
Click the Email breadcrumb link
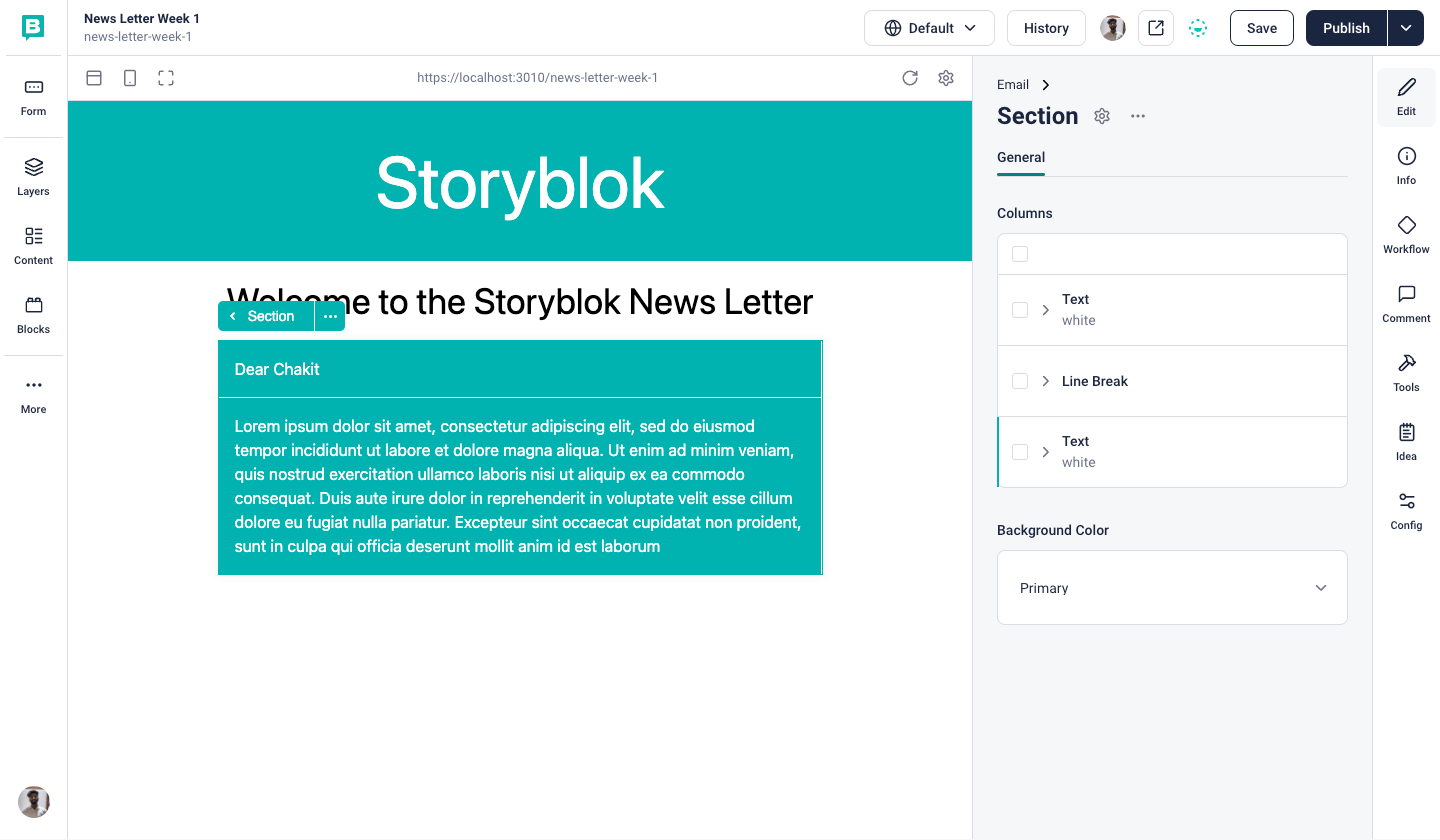[1013, 85]
